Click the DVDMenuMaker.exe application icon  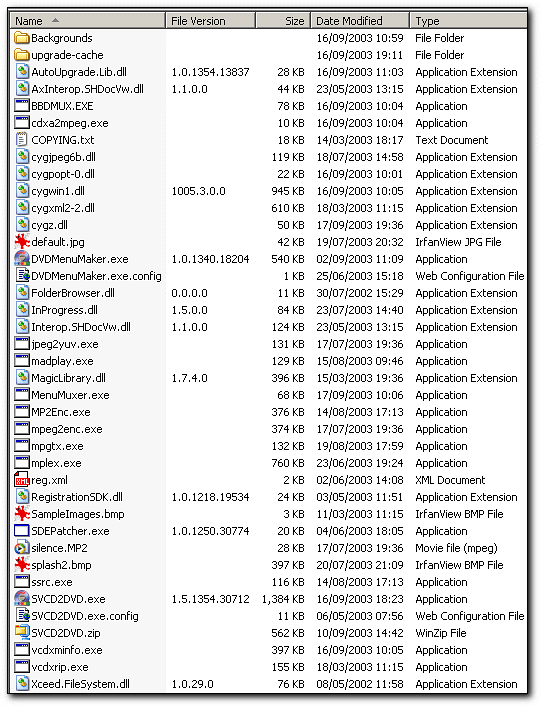22,259
